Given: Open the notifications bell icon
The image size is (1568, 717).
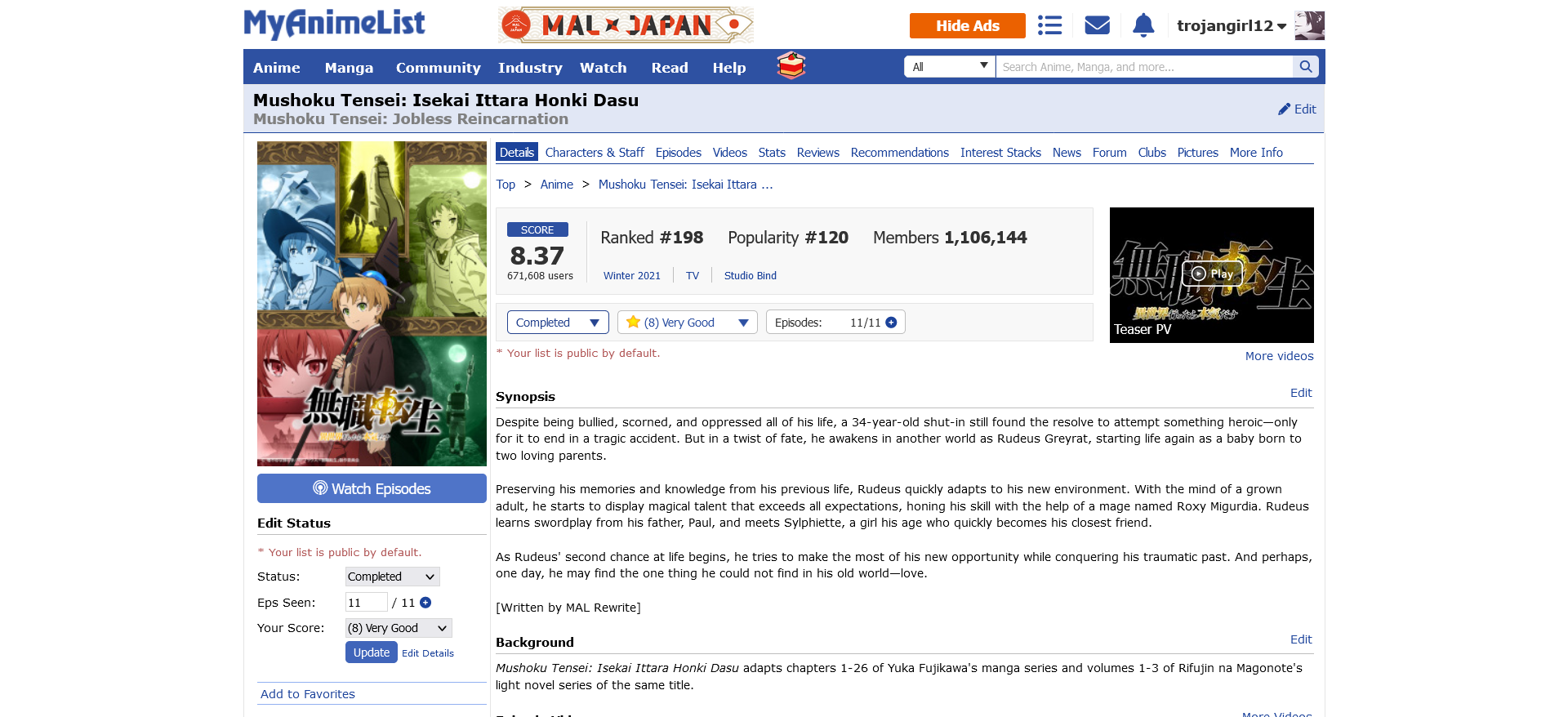Looking at the screenshot, I should pyautogui.click(x=1143, y=25).
